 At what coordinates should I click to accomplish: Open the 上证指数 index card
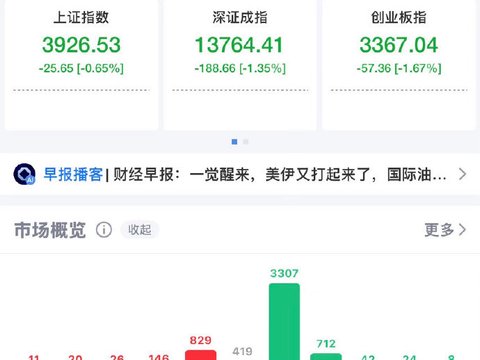81,64
